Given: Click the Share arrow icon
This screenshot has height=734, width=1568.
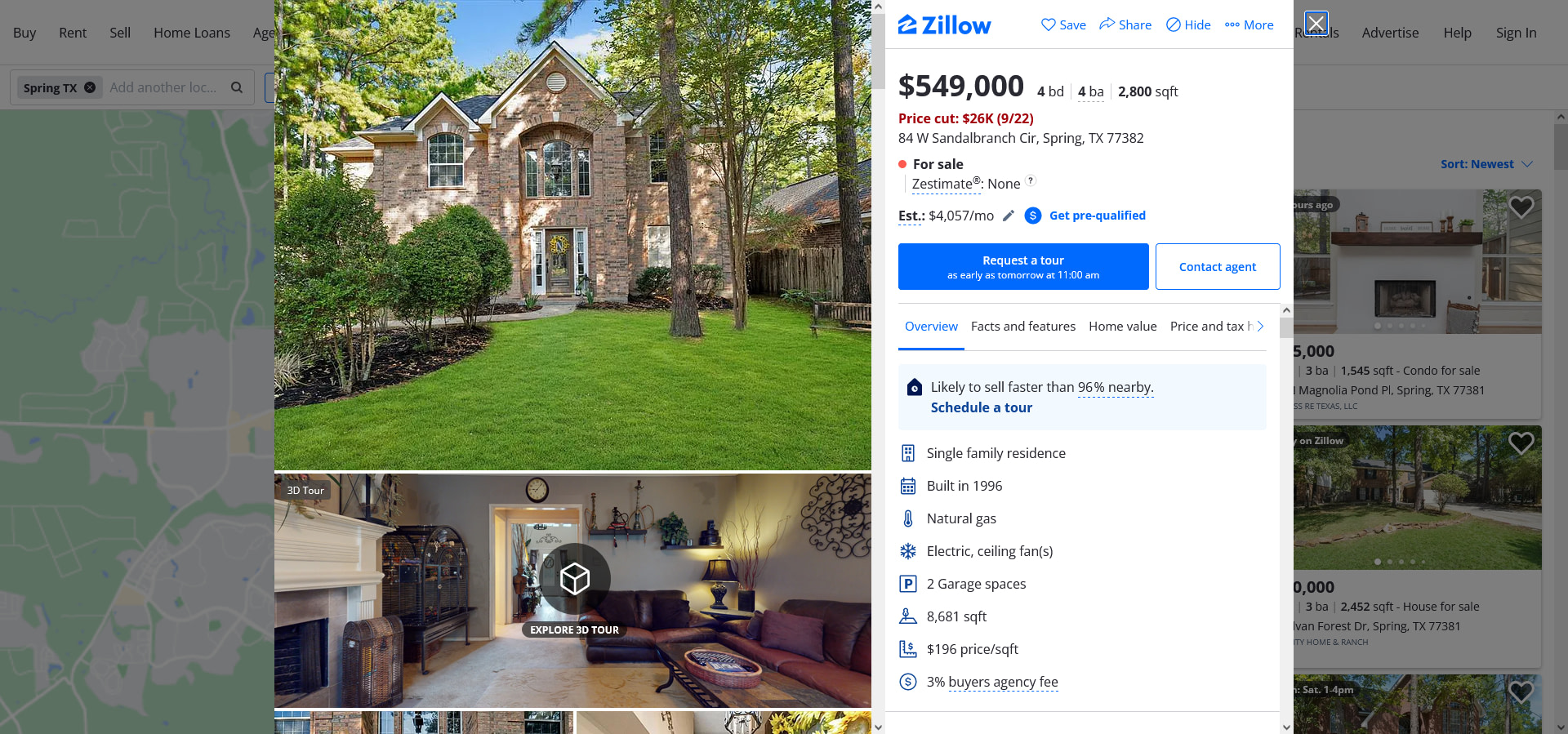Looking at the screenshot, I should point(1107,24).
